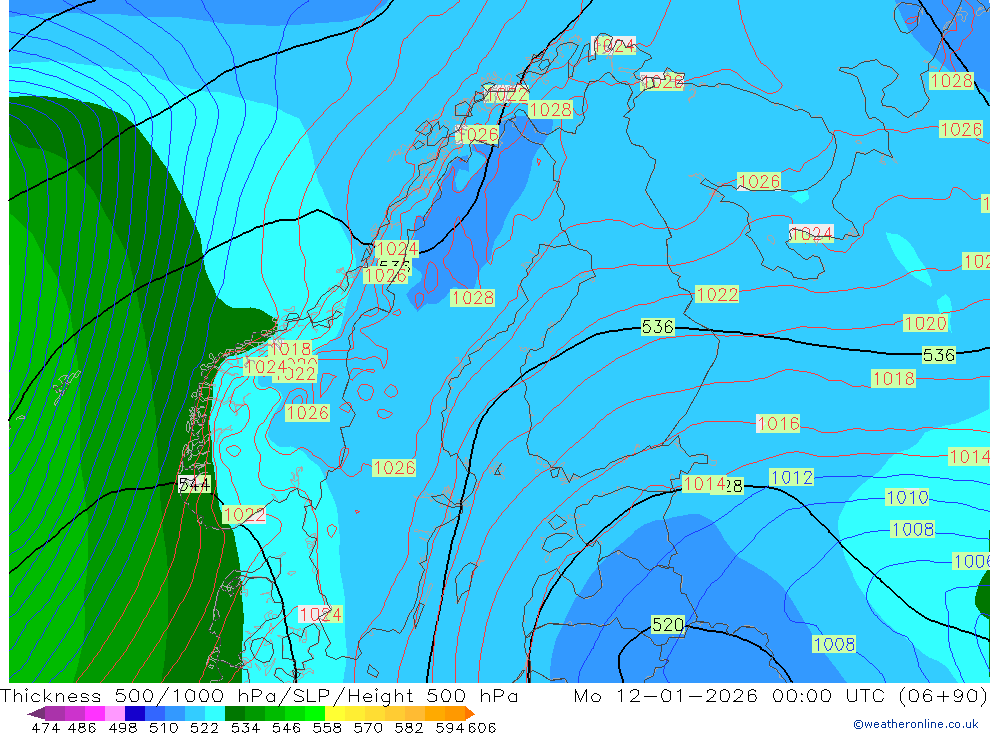Click the time text 00:00 UTC
Image resolution: width=1000 pixels, height=733 pixels.
coord(830,695)
